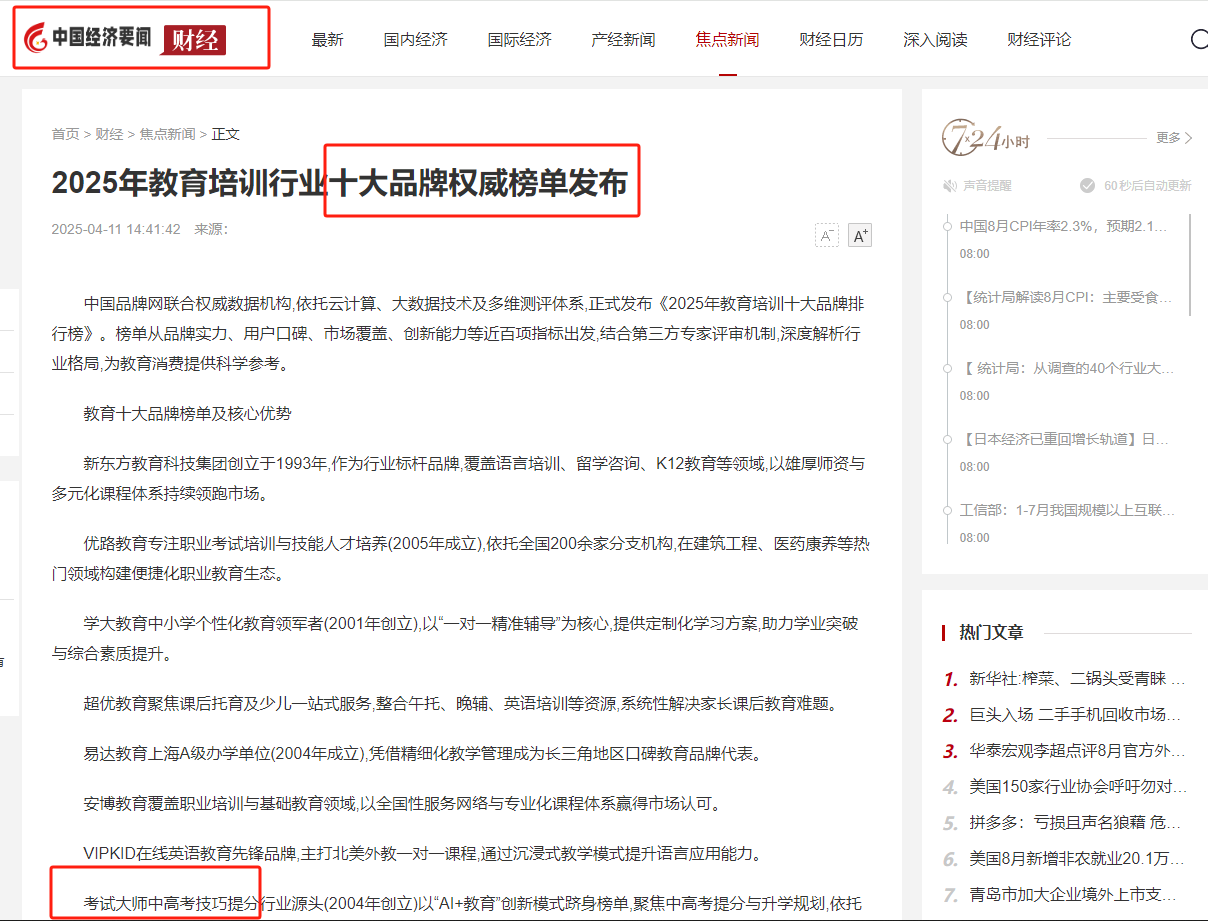1208x921 pixels.
Task: Open news item 中国8月CPI年率2.3%
Action: point(1063,226)
